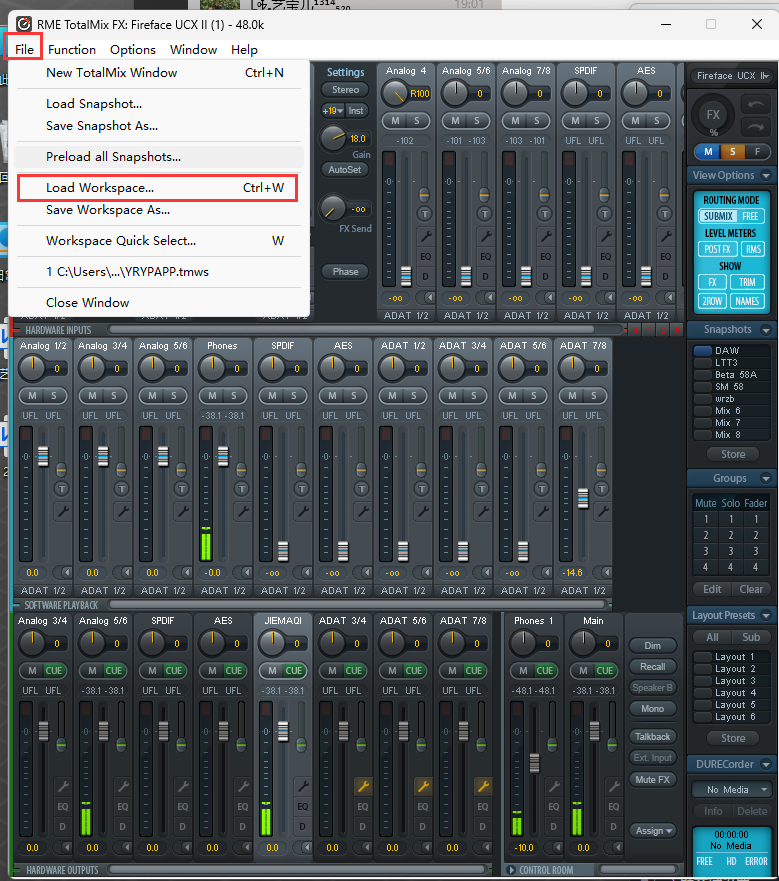Open the Assign dropdown
Viewport: 779px width, 881px height.
pyautogui.click(x=652, y=830)
